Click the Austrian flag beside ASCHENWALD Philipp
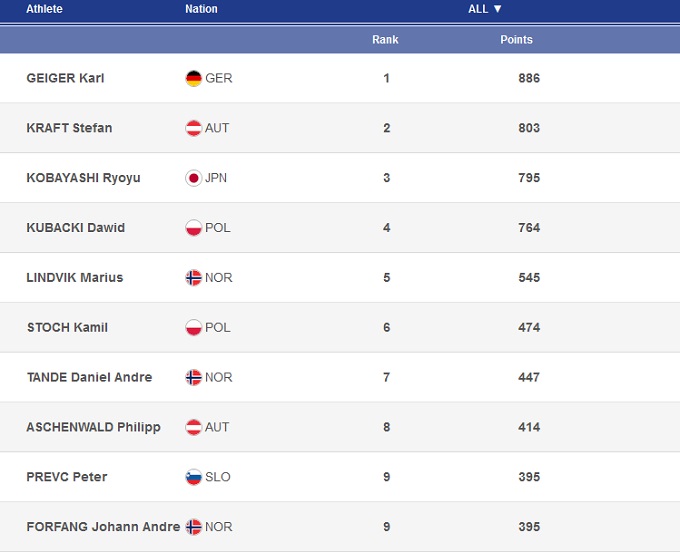 [x=194, y=428]
